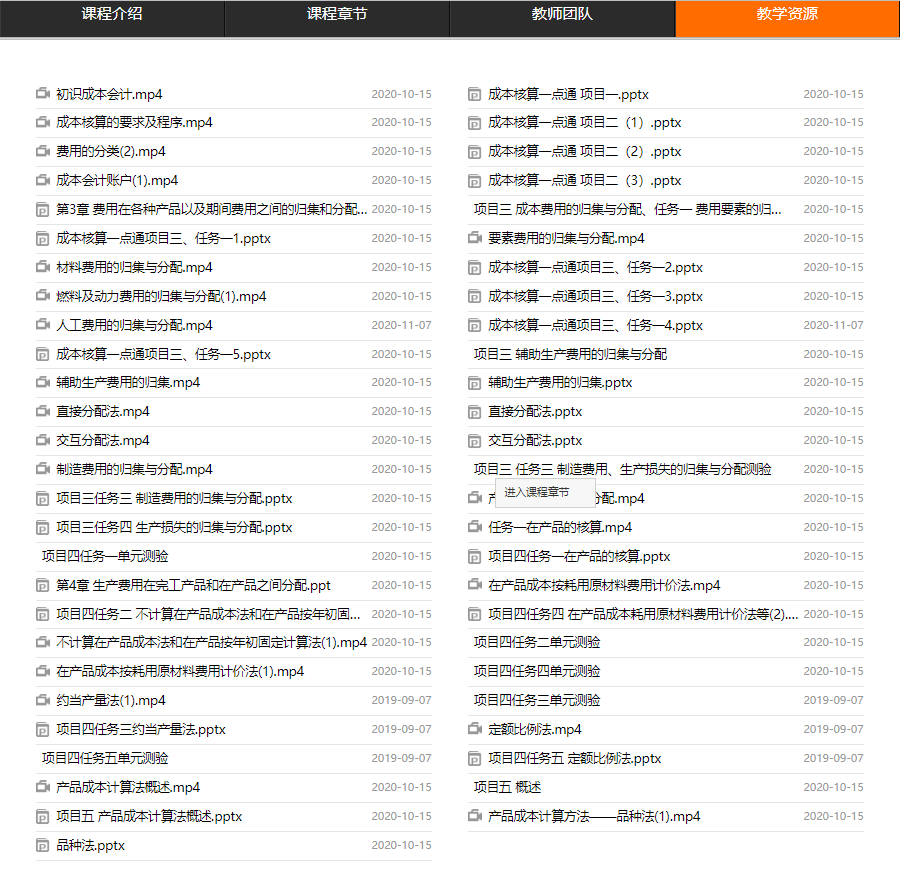Viewport: 900px width, 878px height.
Task: Click the 进入课程章节 tooltip button
Action: [x=537, y=492]
